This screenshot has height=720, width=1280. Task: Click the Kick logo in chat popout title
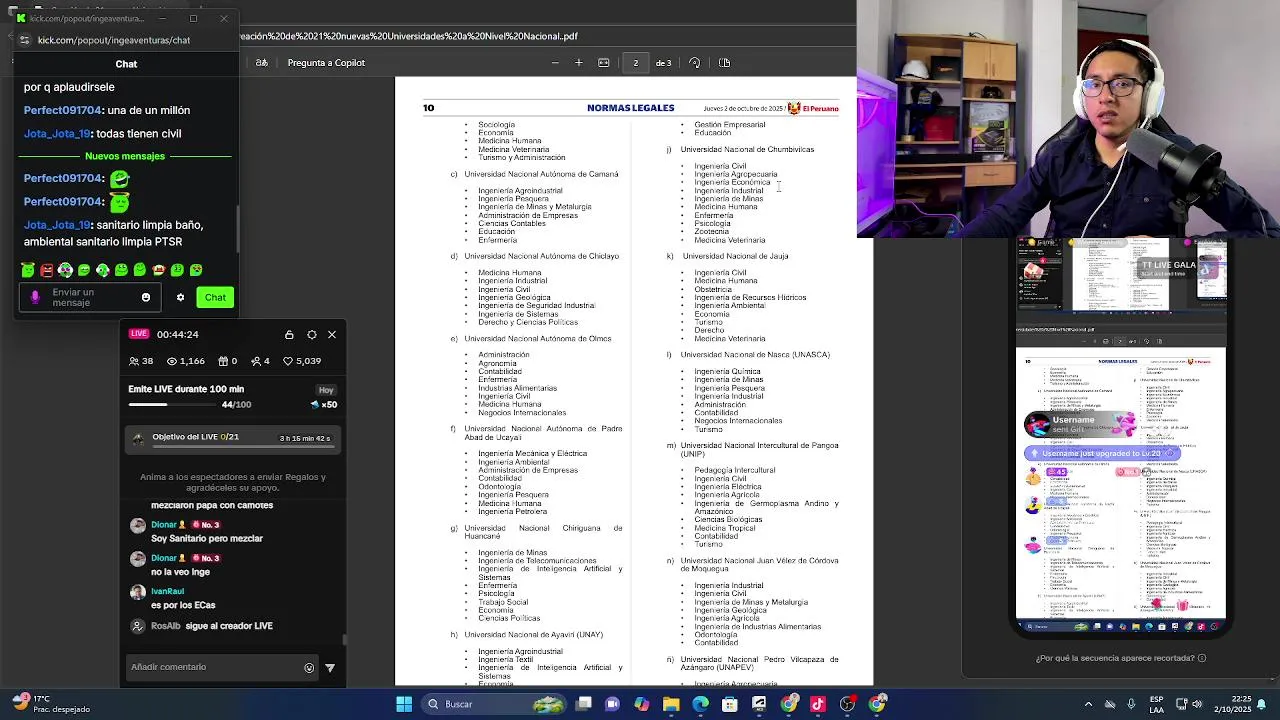click(x=21, y=18)
